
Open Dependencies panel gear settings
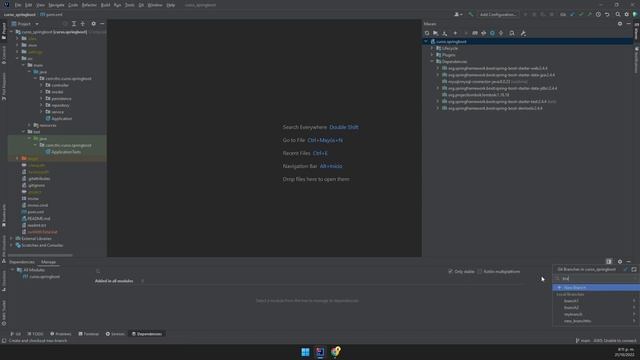(620, 262)
